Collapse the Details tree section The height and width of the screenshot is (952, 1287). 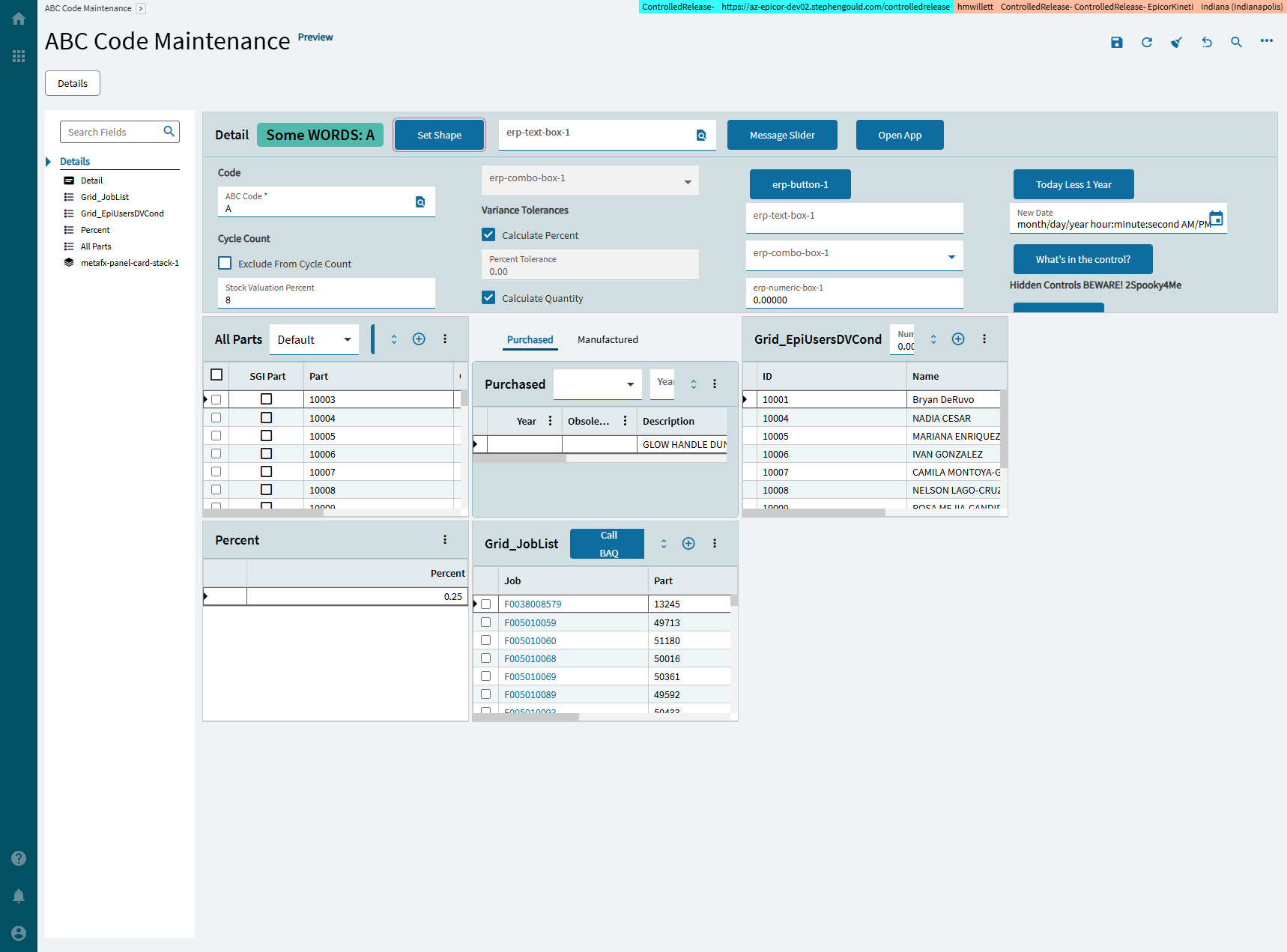(x=49, y=162)
